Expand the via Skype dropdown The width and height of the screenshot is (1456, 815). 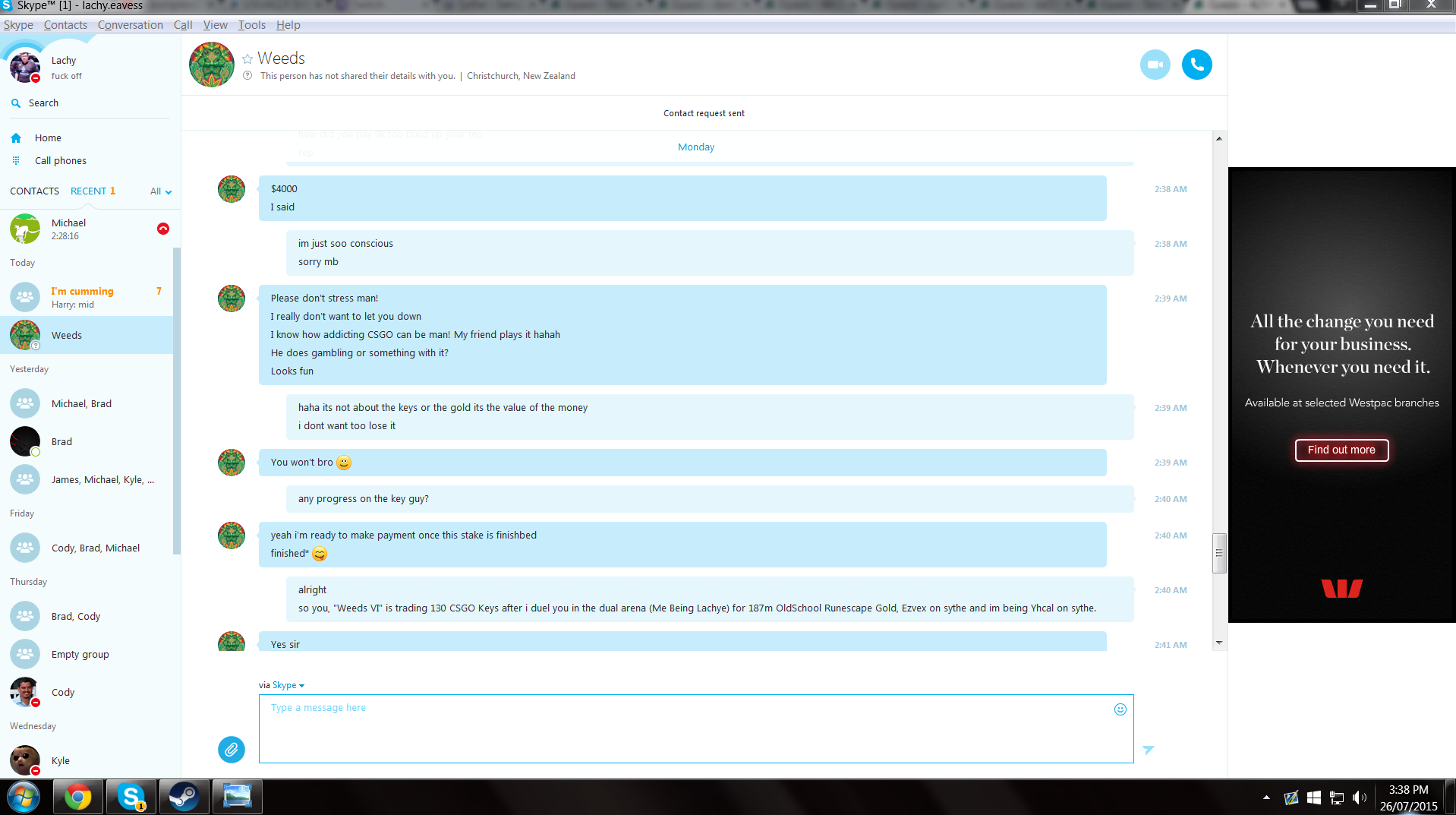coord(288,685)
